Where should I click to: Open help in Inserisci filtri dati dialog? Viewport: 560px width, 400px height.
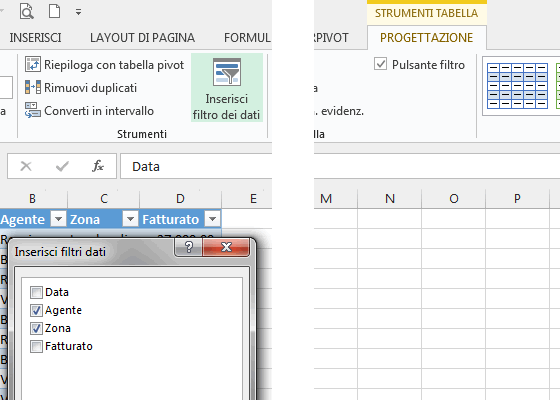click(189, 247)
